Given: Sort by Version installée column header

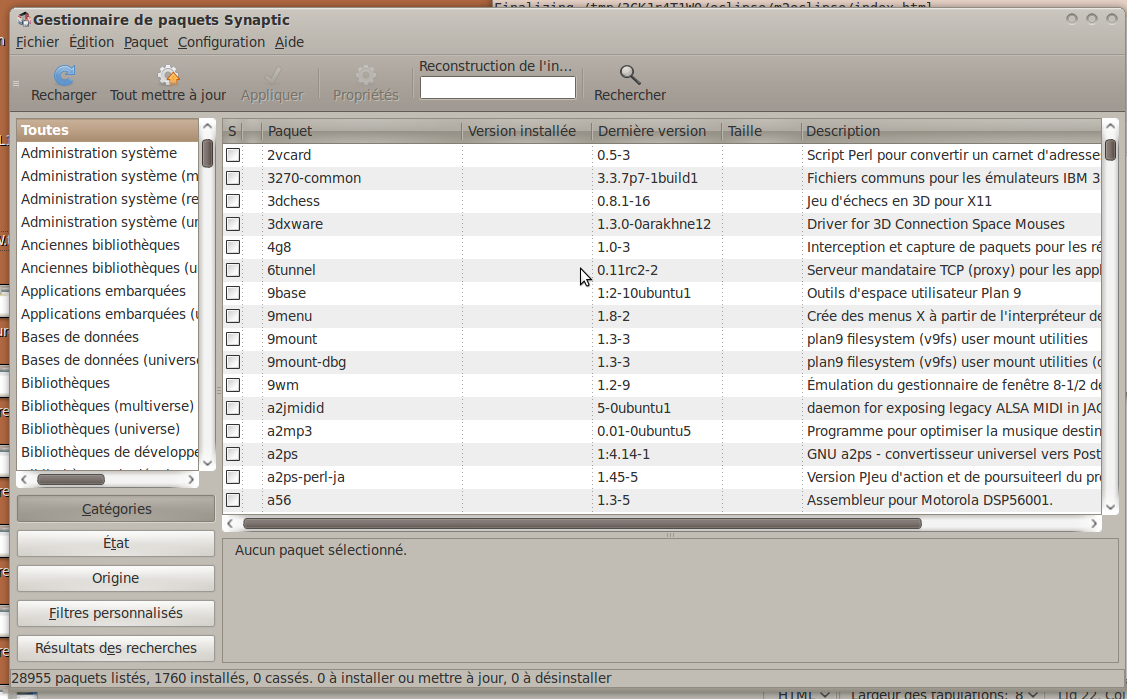Looking at the screenshot, I should [x=527, y=131].
